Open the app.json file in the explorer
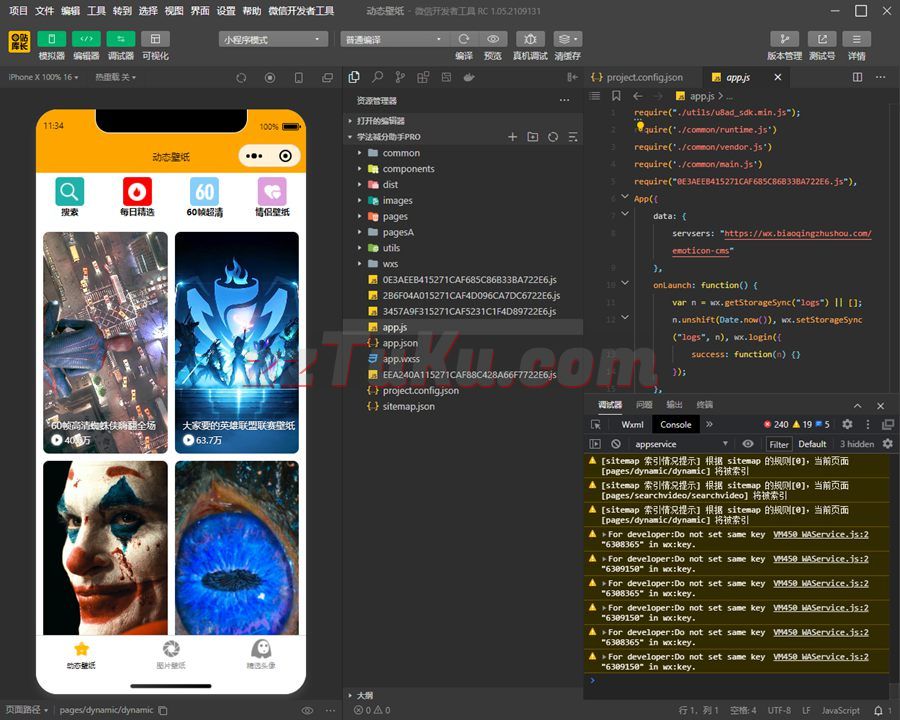The height and width of the screenshot is (720, 900). 400,343
